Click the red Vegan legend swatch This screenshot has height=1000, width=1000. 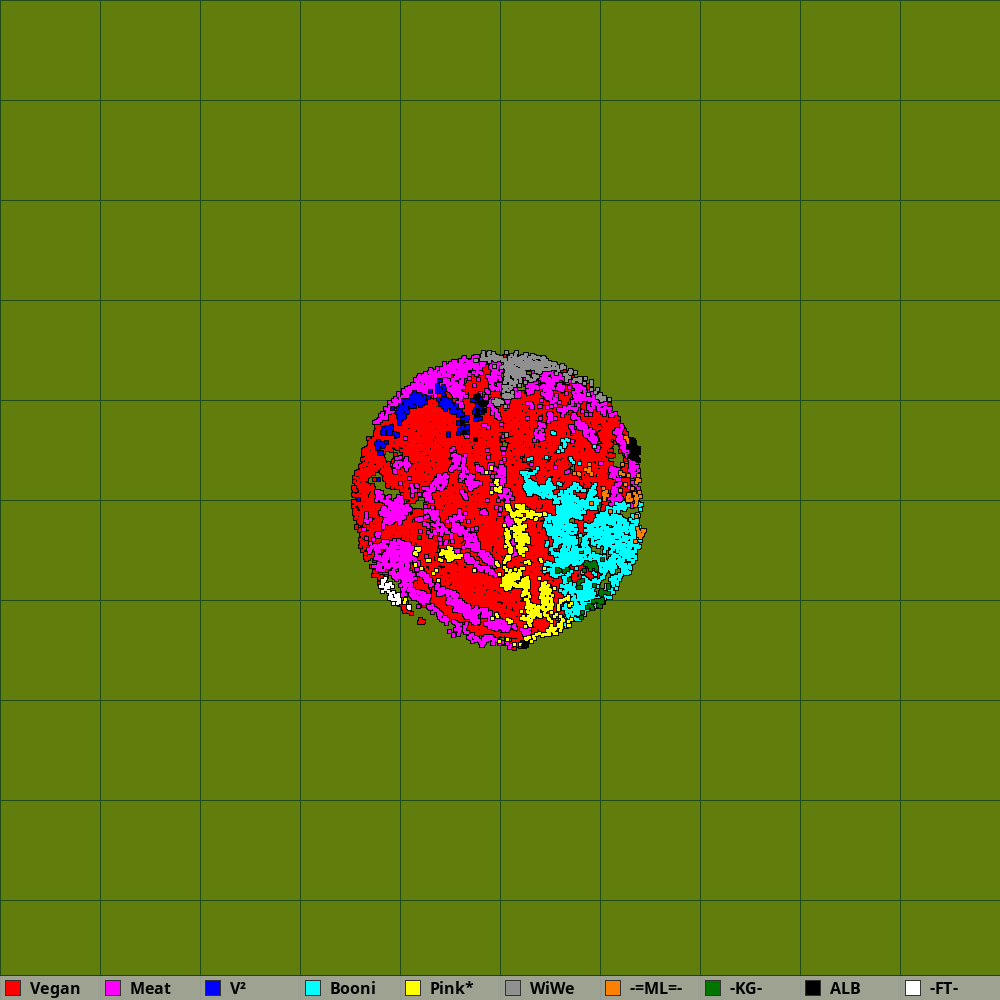point(13,988)
